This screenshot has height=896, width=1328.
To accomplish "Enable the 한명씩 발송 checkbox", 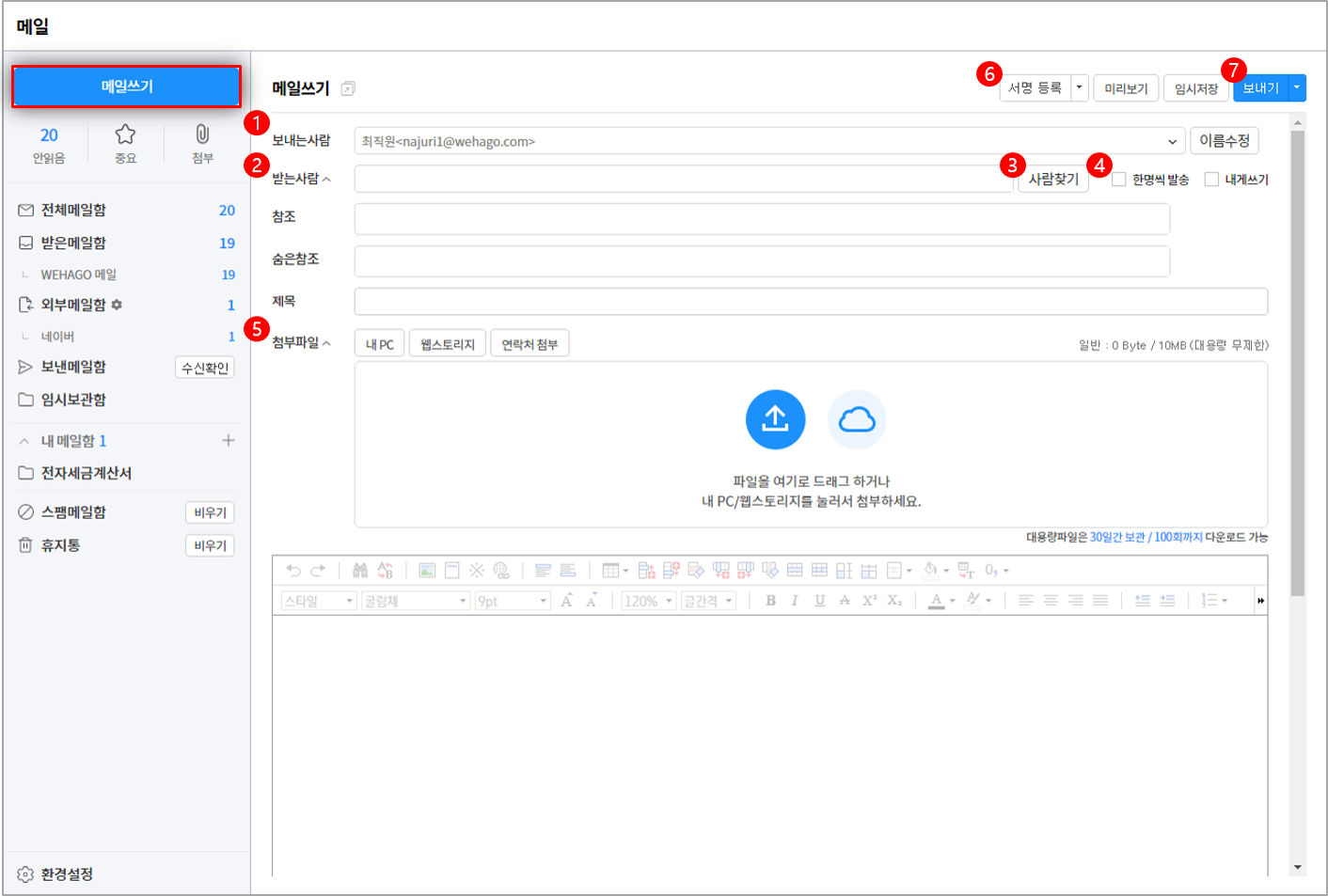I will click(x=1119, y=180).
